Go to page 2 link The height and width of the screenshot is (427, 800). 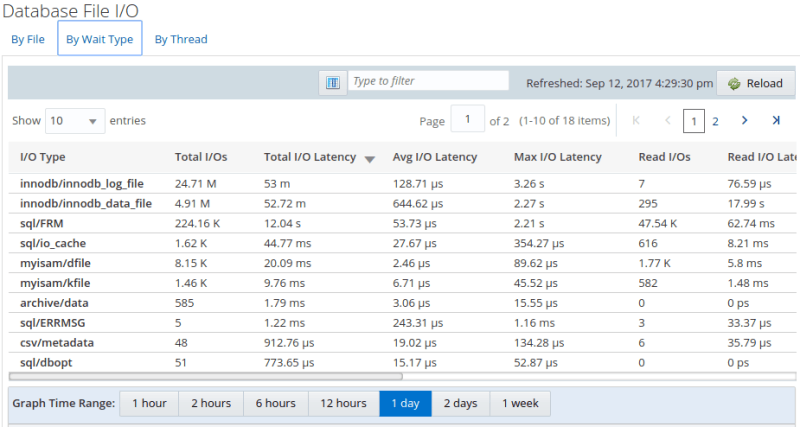point(715,121)
